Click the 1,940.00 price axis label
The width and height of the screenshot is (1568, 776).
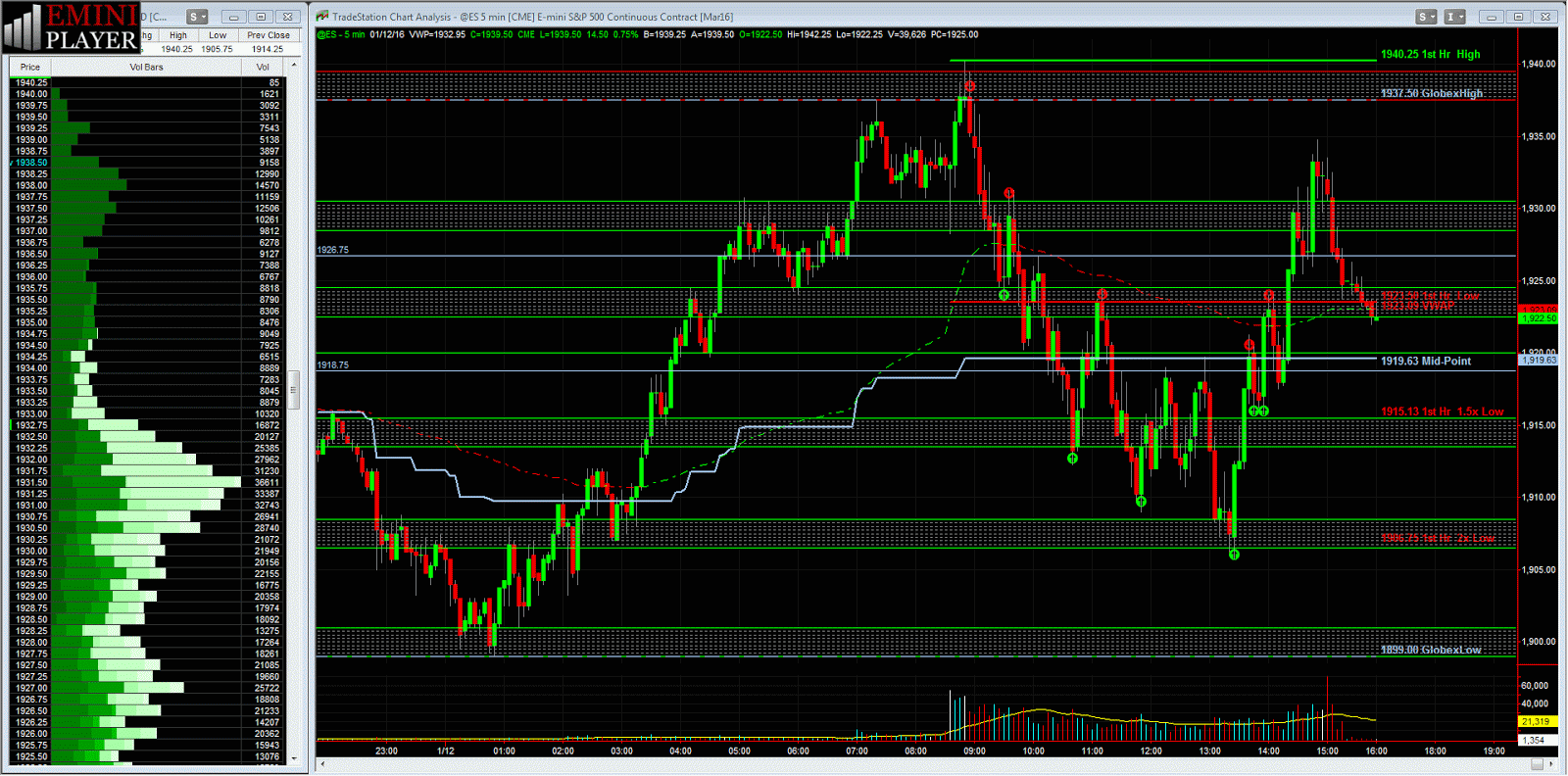[x=1539, y=65]
